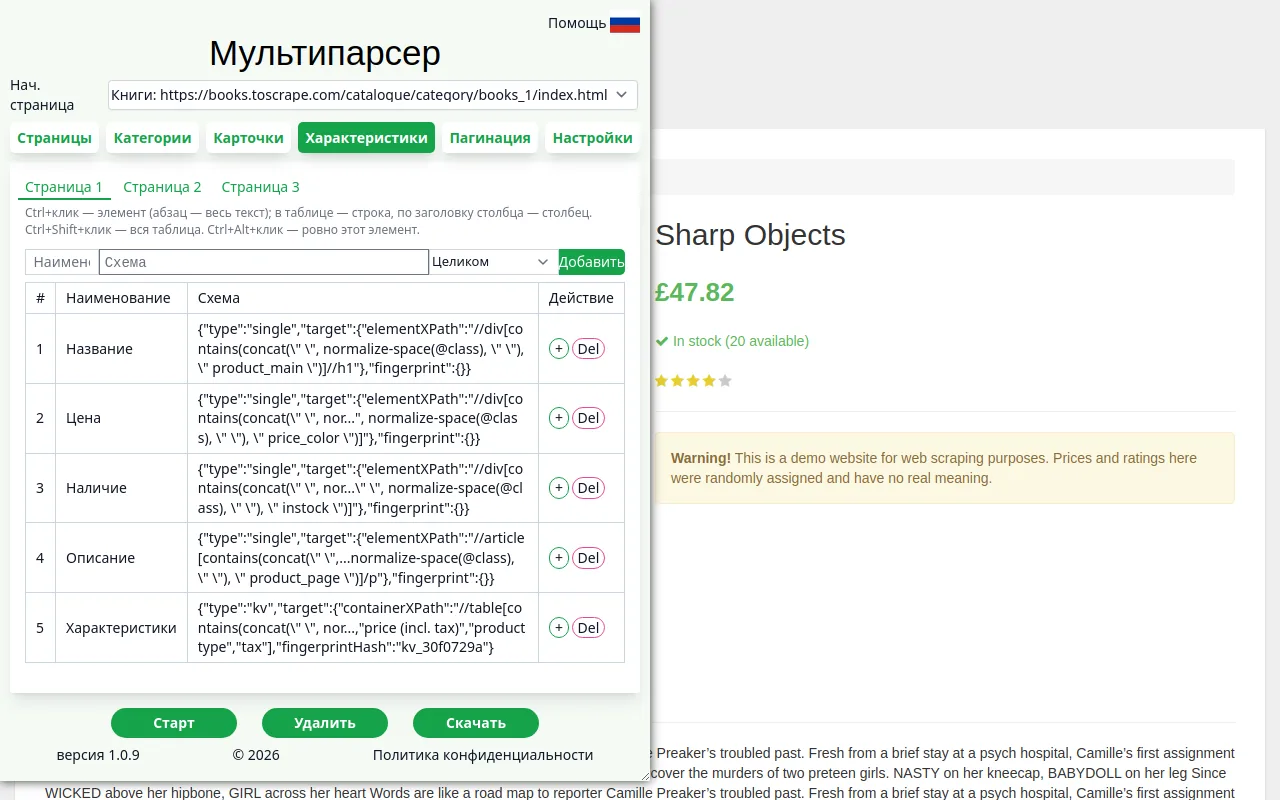Delete the Название schema row
1280x800 pixels.
(588, 349)
